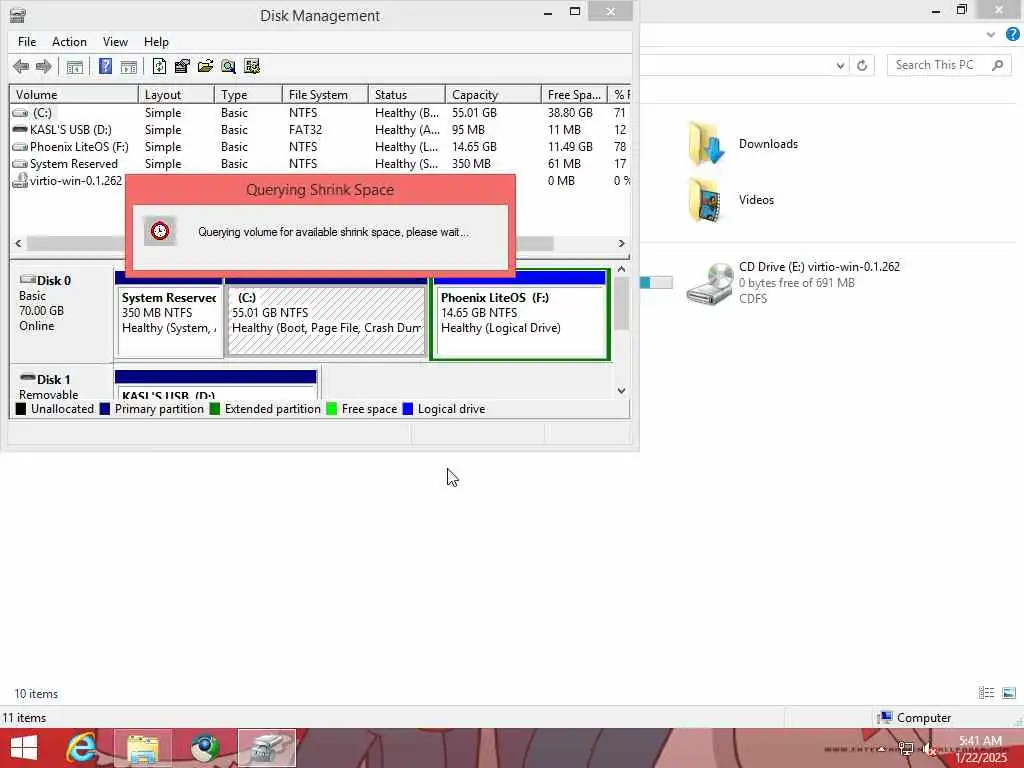Click the refresh button in Explorer address bar
Screen dimensions: 1024x768
pyautogui.click(x=862, y=65)
